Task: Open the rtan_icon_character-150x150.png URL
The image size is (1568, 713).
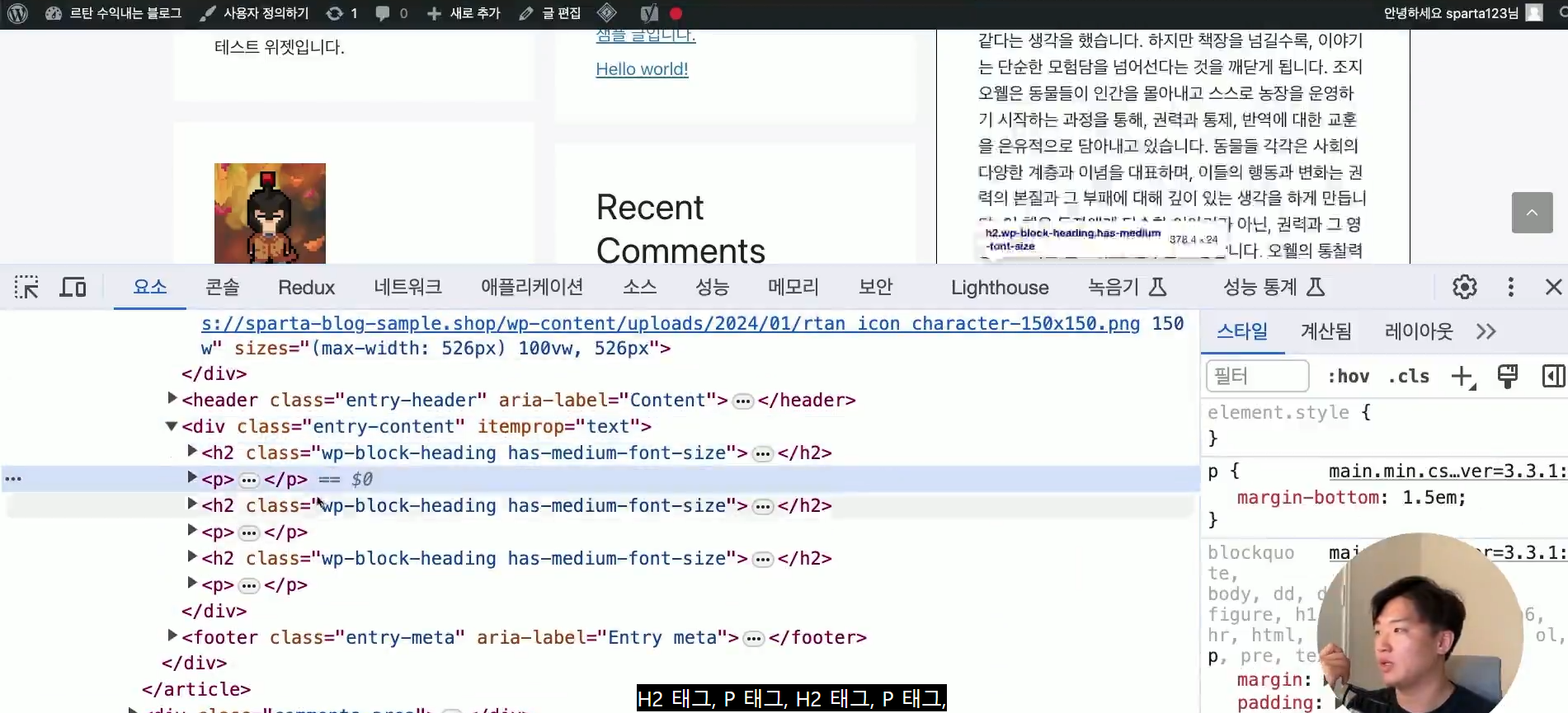Action: pos(671,323)
